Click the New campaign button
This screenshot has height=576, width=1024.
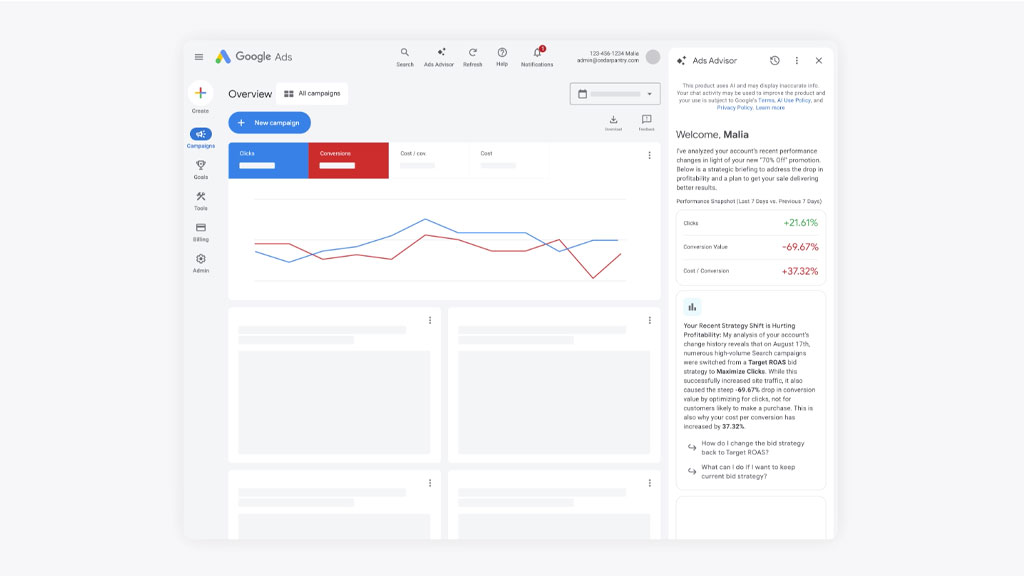(x=269, y=123)
